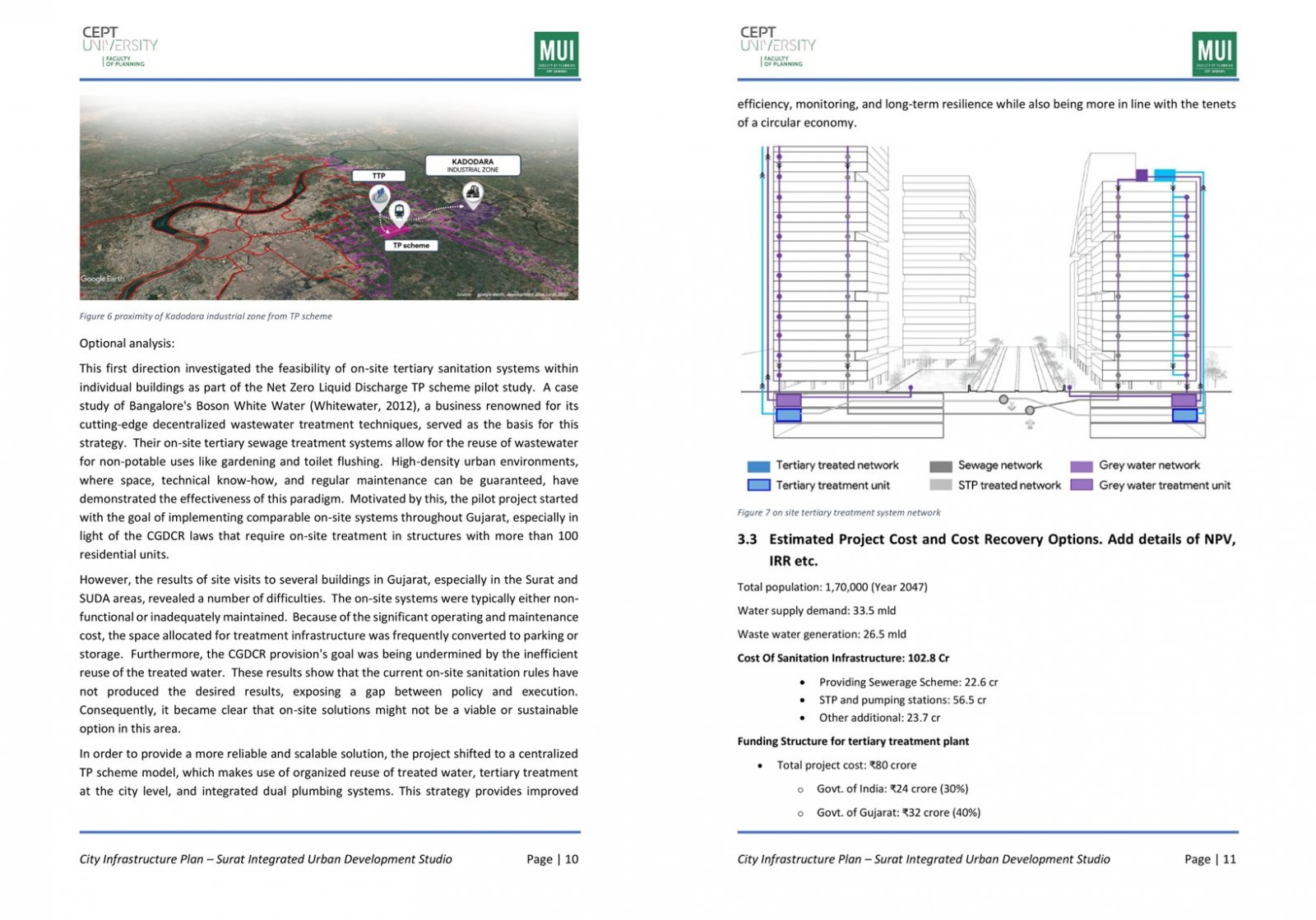Click the 'Page | 10' footer number
Viewport: 1316px width, 920px height.
(553, 859)
